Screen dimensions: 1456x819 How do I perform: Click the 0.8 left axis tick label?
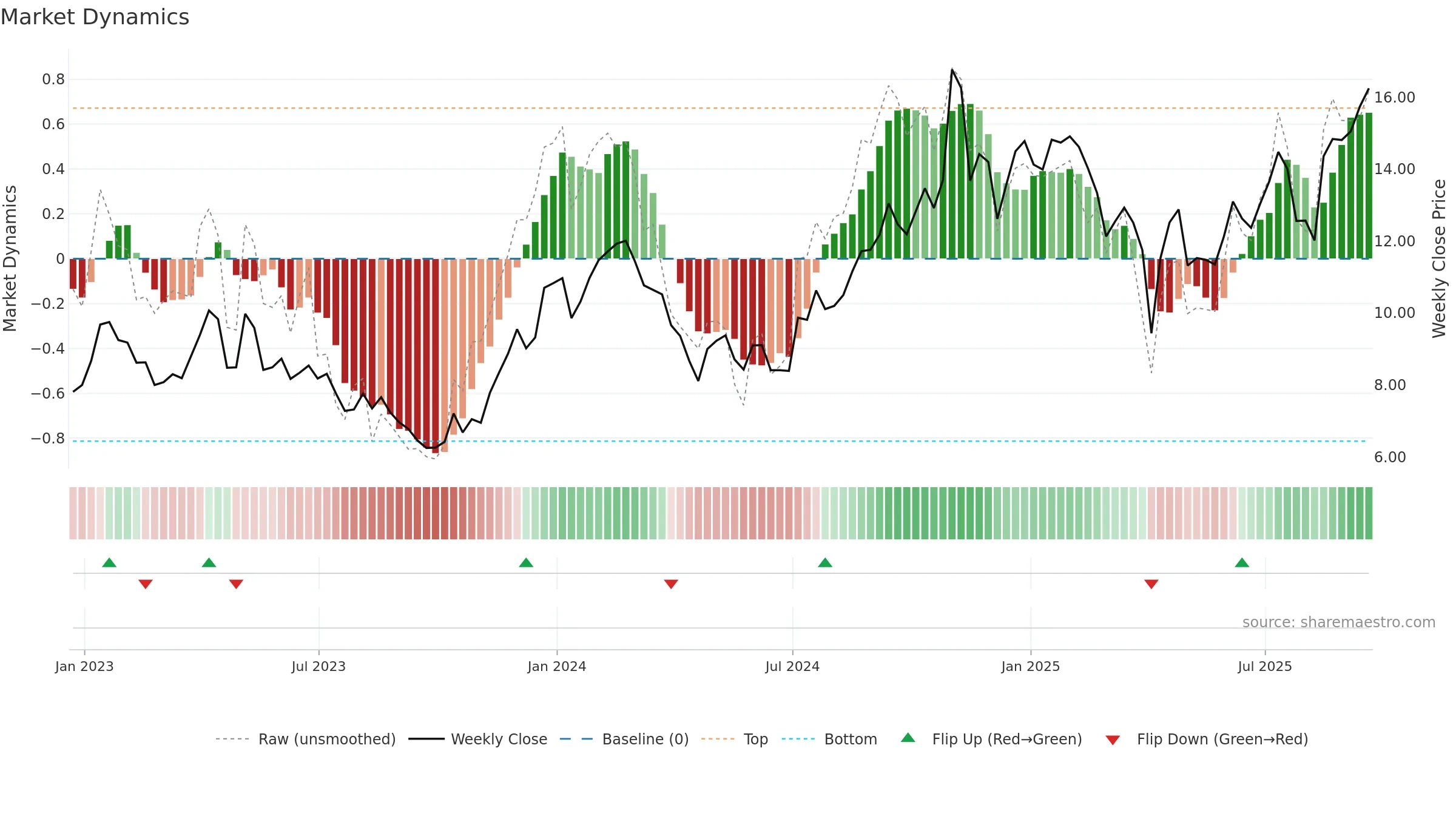(x=53, y=79)
